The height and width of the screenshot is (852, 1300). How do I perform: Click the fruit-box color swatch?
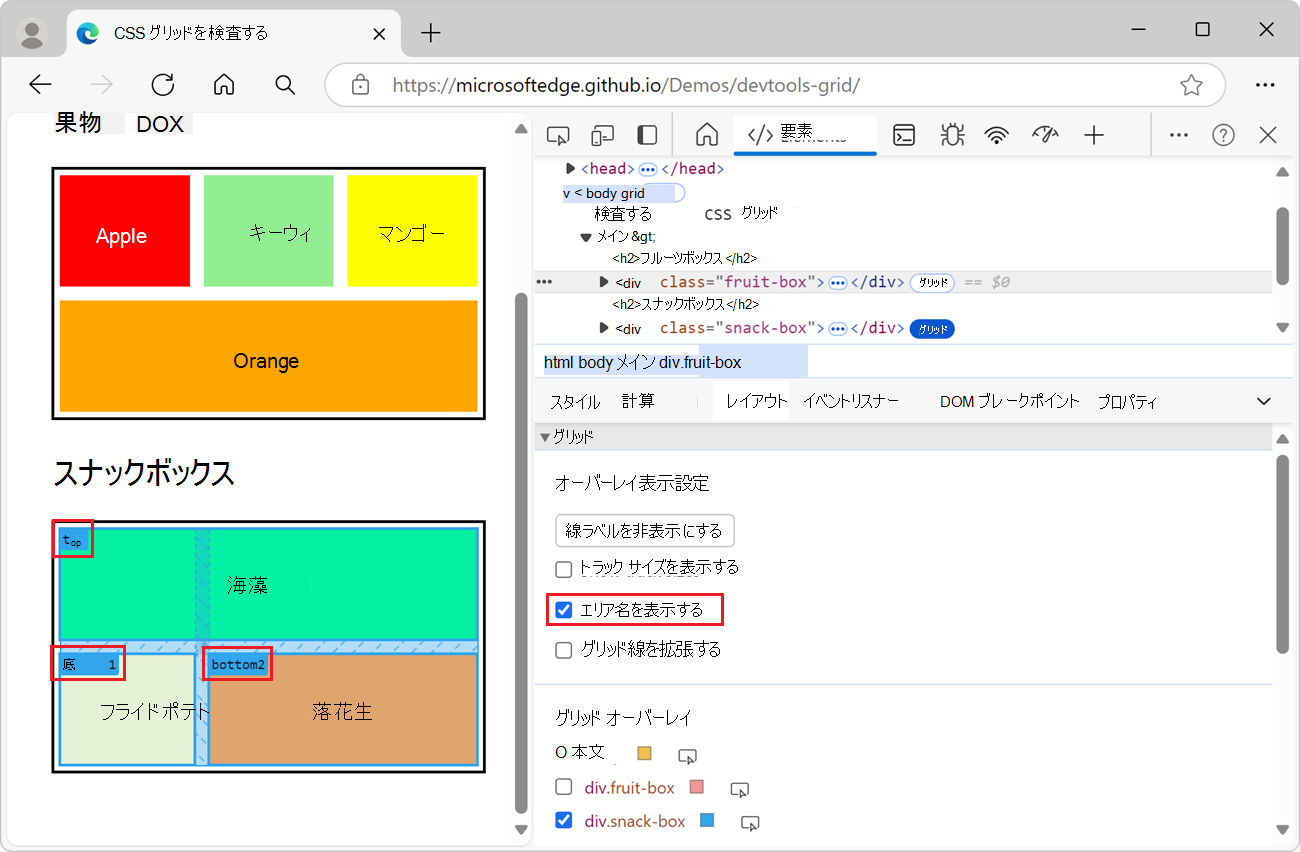[x=697, y=787]
